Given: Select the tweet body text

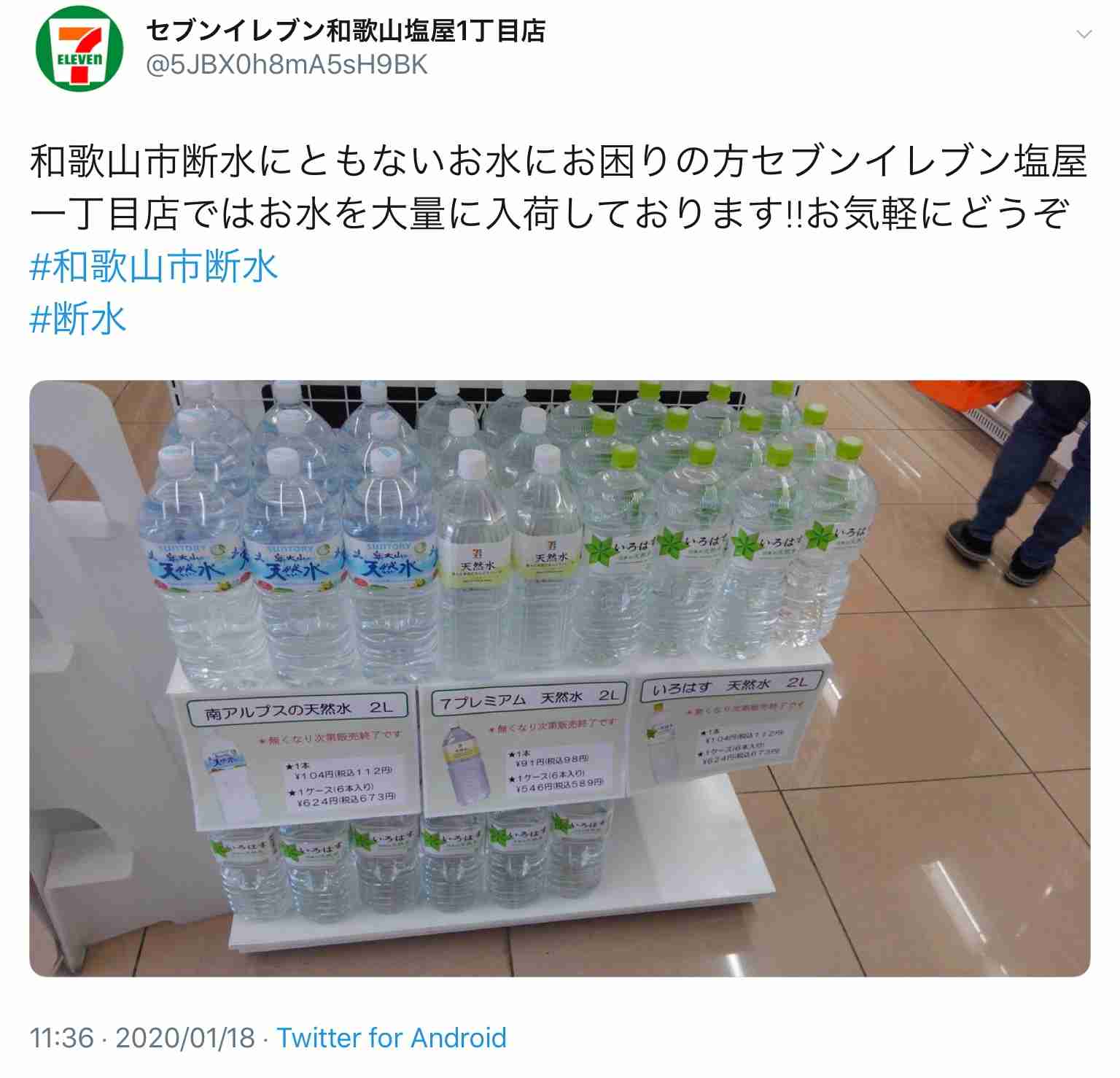Looking at the screenshot, I should pyautogui.click(x=559, y=187).
